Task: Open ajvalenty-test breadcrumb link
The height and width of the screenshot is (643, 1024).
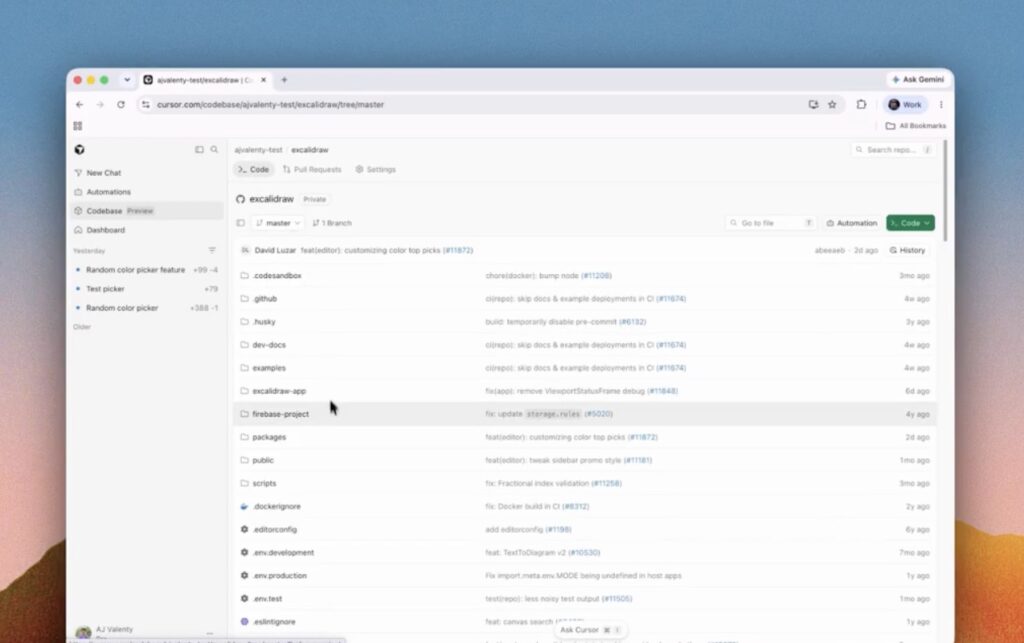Action: tap(259, 150)
